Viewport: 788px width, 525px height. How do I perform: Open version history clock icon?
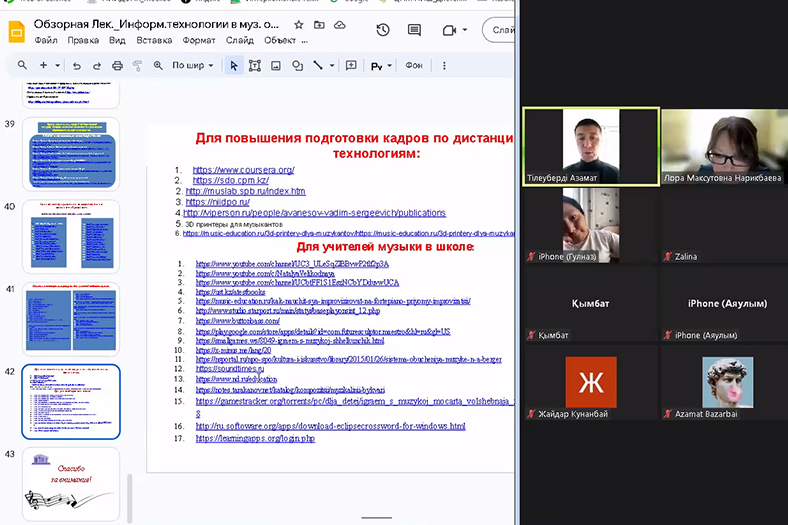click(383, 30)
